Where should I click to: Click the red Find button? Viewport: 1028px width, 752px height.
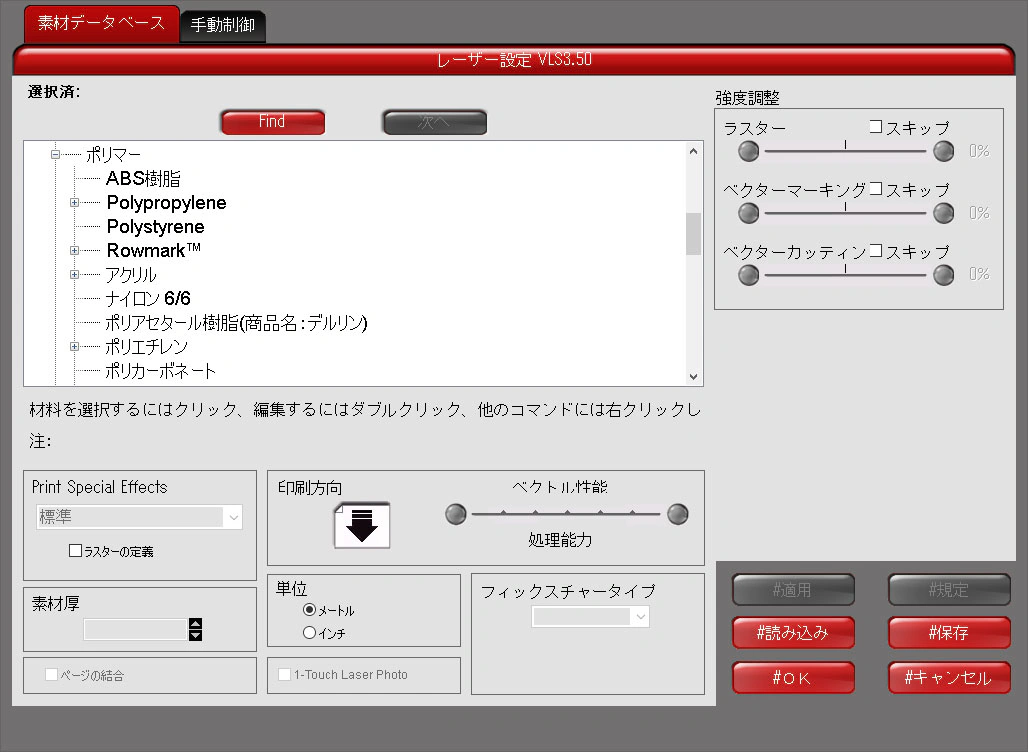point(273,122)
